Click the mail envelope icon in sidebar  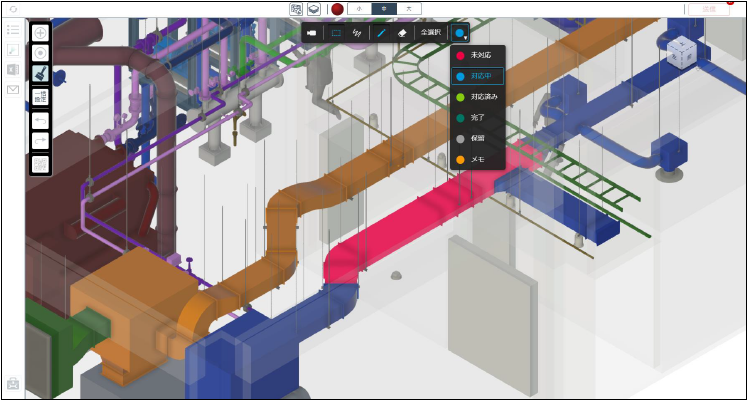pos(13,90)
